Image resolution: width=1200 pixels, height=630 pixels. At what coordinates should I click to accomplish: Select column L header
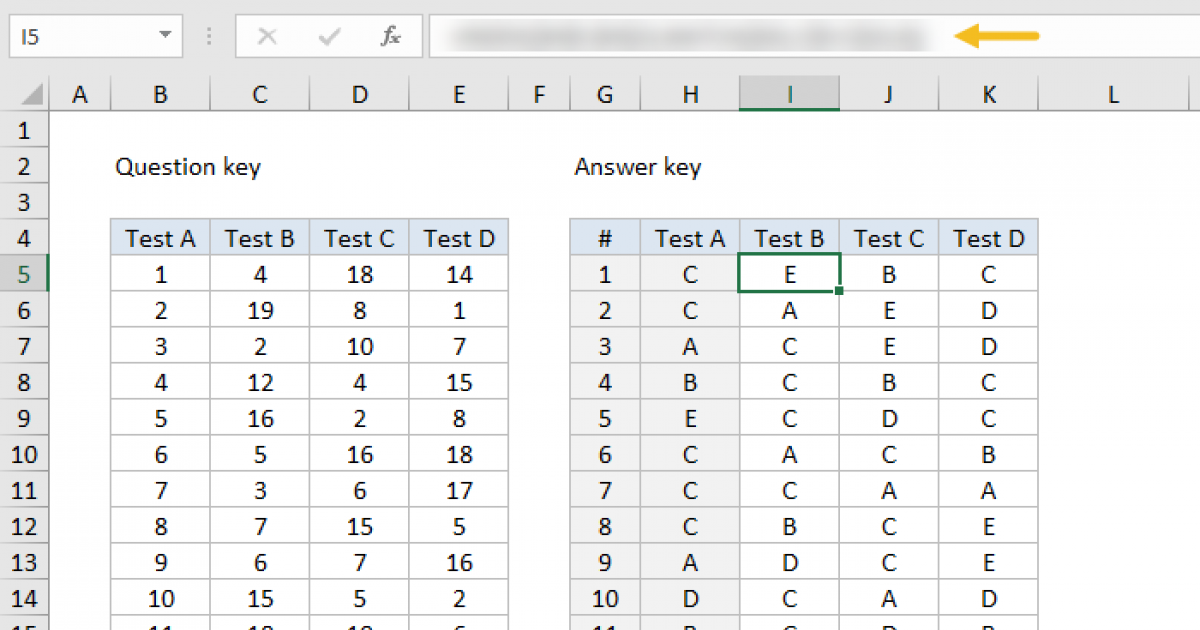coord(1113,95)
